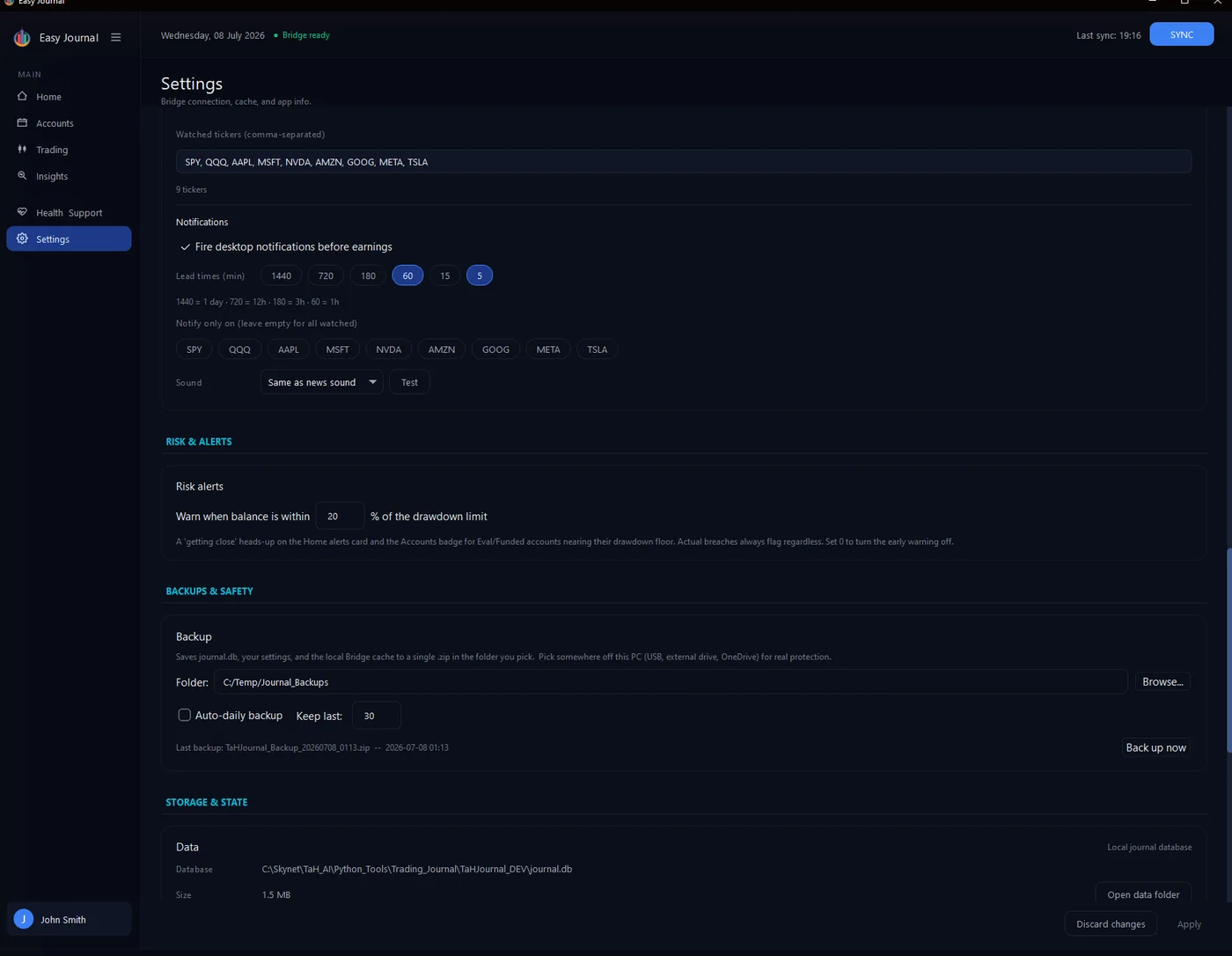Open the Trading section
This screenshot has width=1232, height=956.
(x=69, y=150)
